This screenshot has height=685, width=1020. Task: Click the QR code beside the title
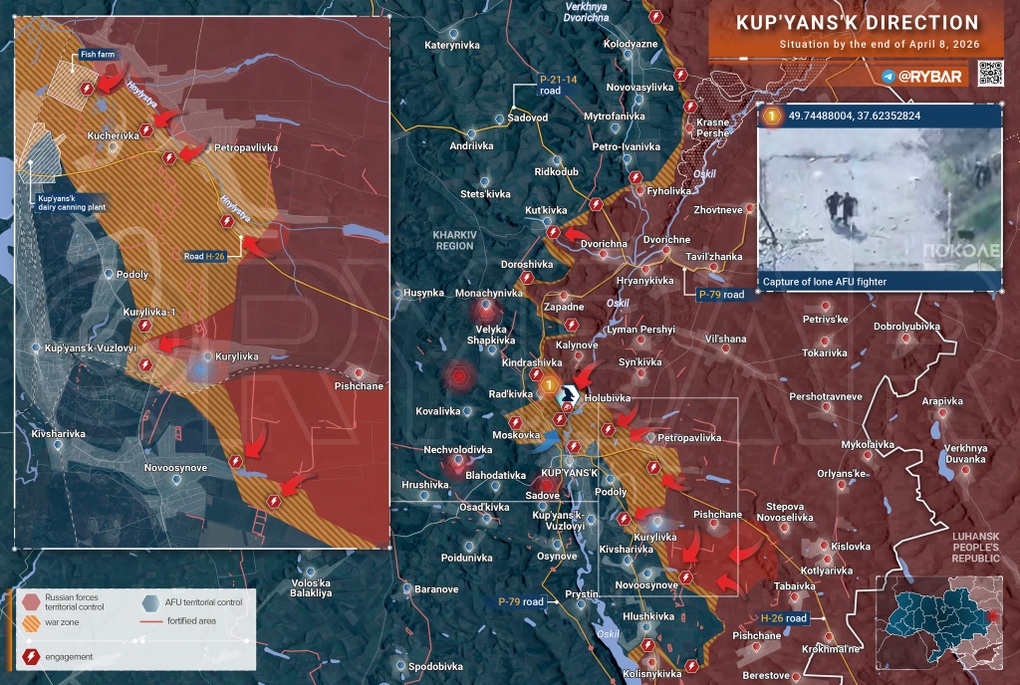click(989, 75)
